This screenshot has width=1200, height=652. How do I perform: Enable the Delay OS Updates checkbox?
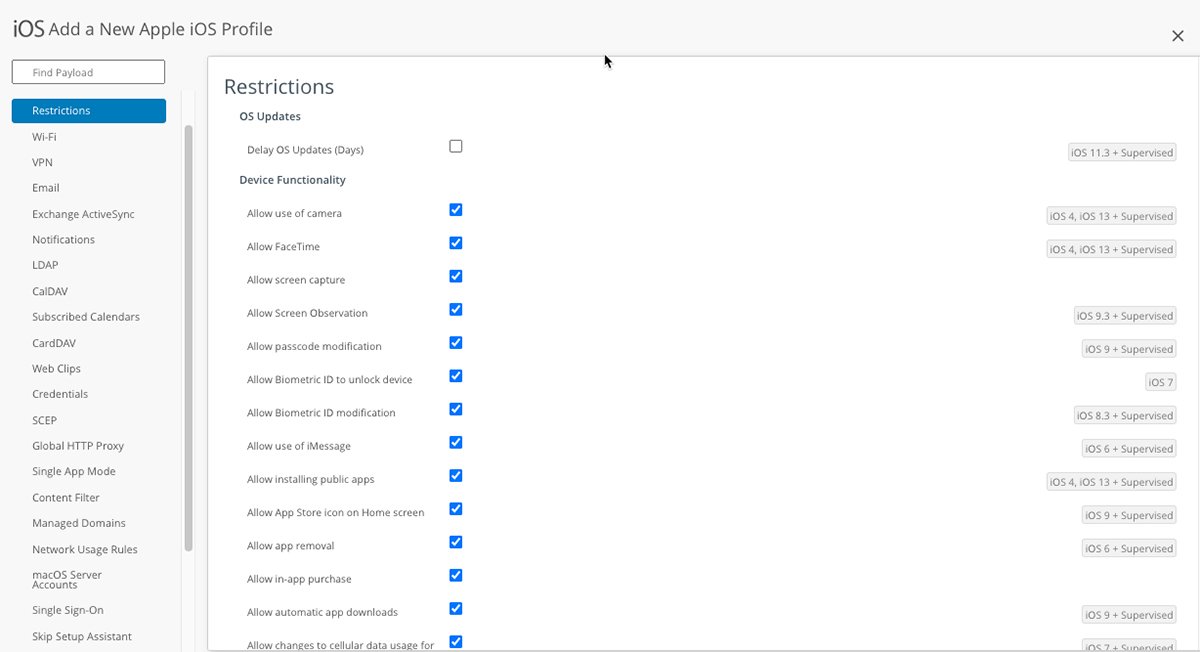456,147
